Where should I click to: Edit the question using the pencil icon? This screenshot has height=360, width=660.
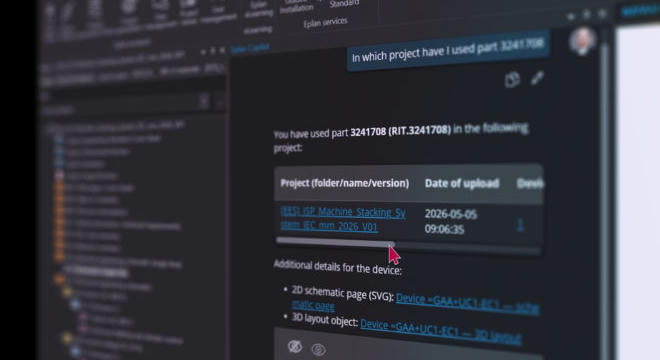pos(537,78)
